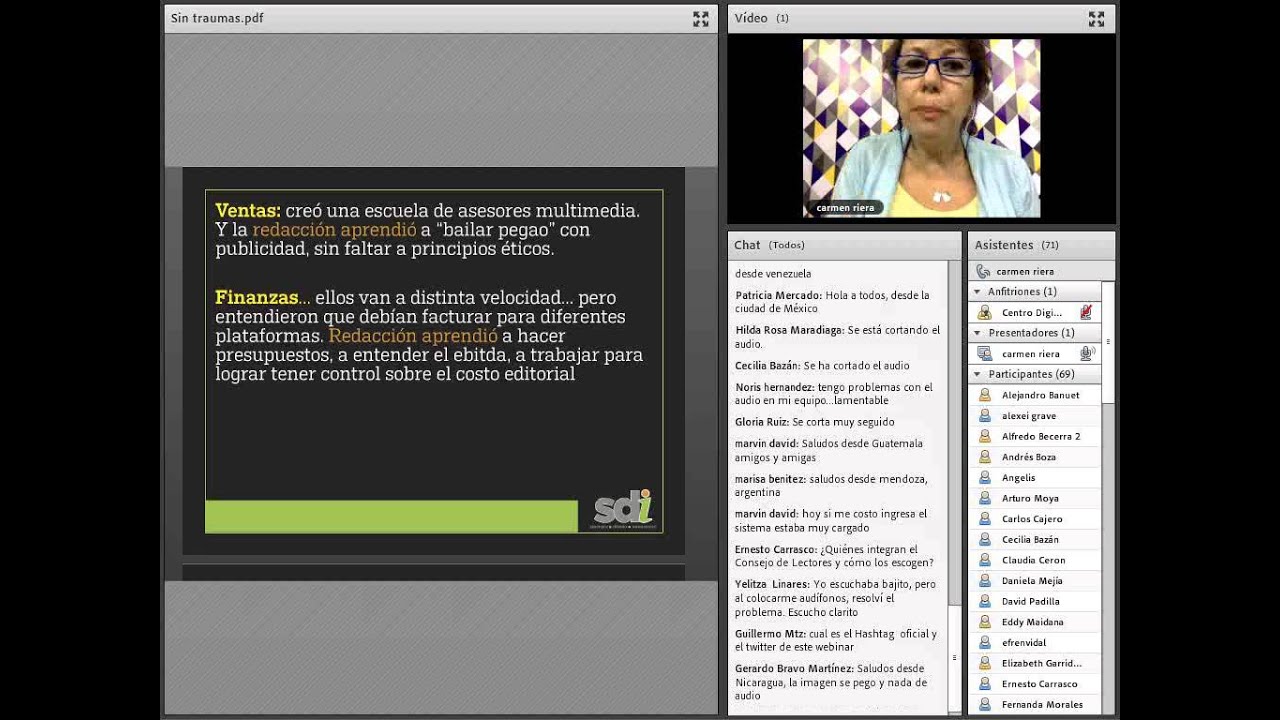The width and height of the screenshot is (1280, 720).
Task: Click the carmen riera name label on video
Action: point(845,208)
